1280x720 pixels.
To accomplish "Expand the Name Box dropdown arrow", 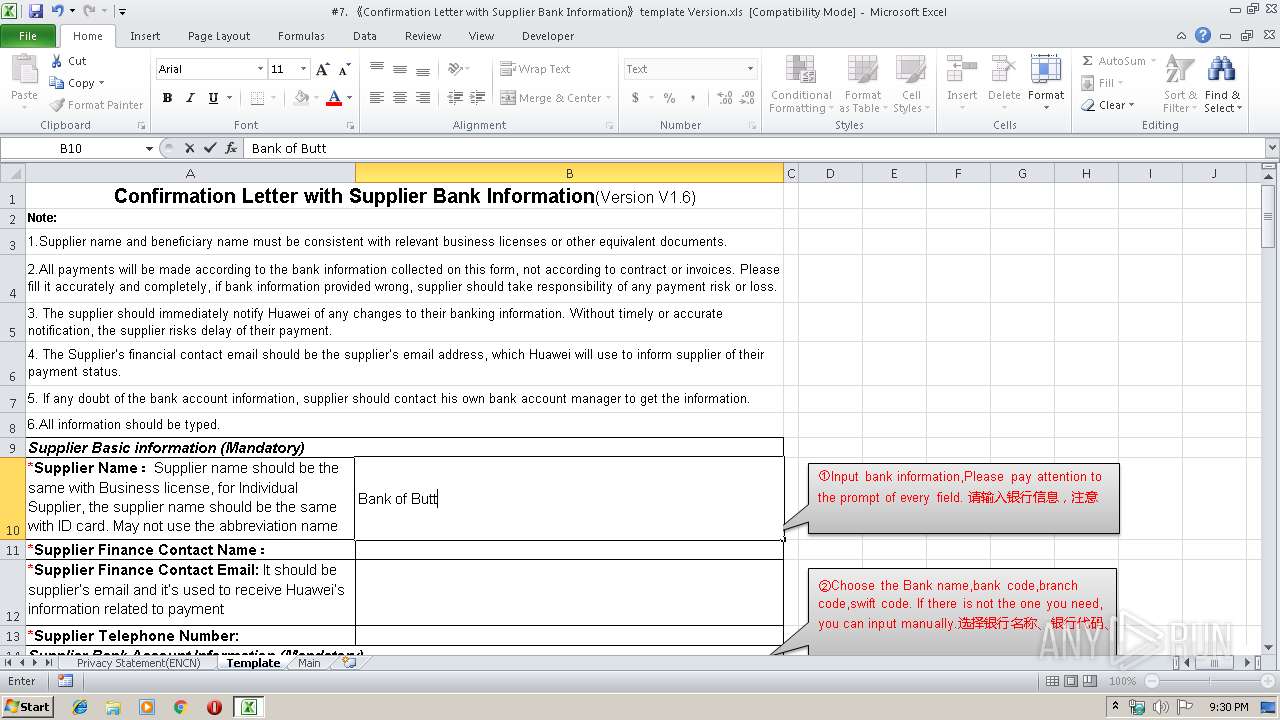I will tap(149, 148).
